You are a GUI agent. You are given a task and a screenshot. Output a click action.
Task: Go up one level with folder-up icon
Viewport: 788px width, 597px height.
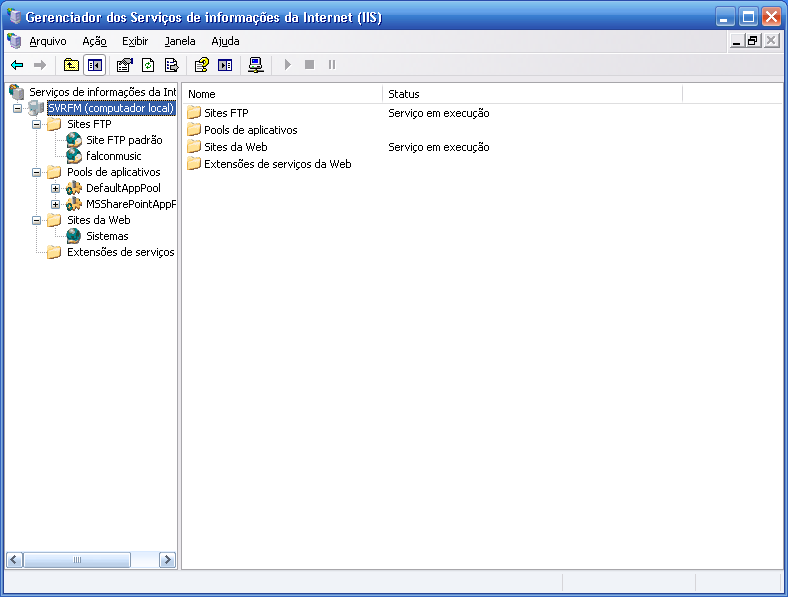coord(71,65)
